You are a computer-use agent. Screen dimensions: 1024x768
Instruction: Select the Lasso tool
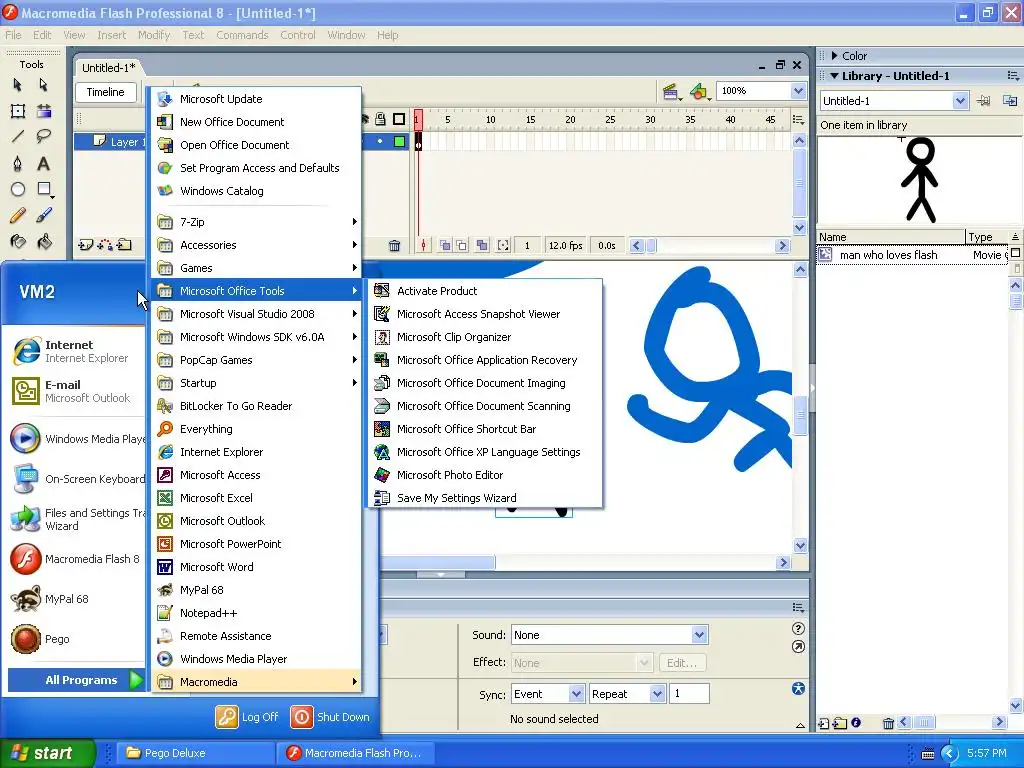(x=44, y=136)
